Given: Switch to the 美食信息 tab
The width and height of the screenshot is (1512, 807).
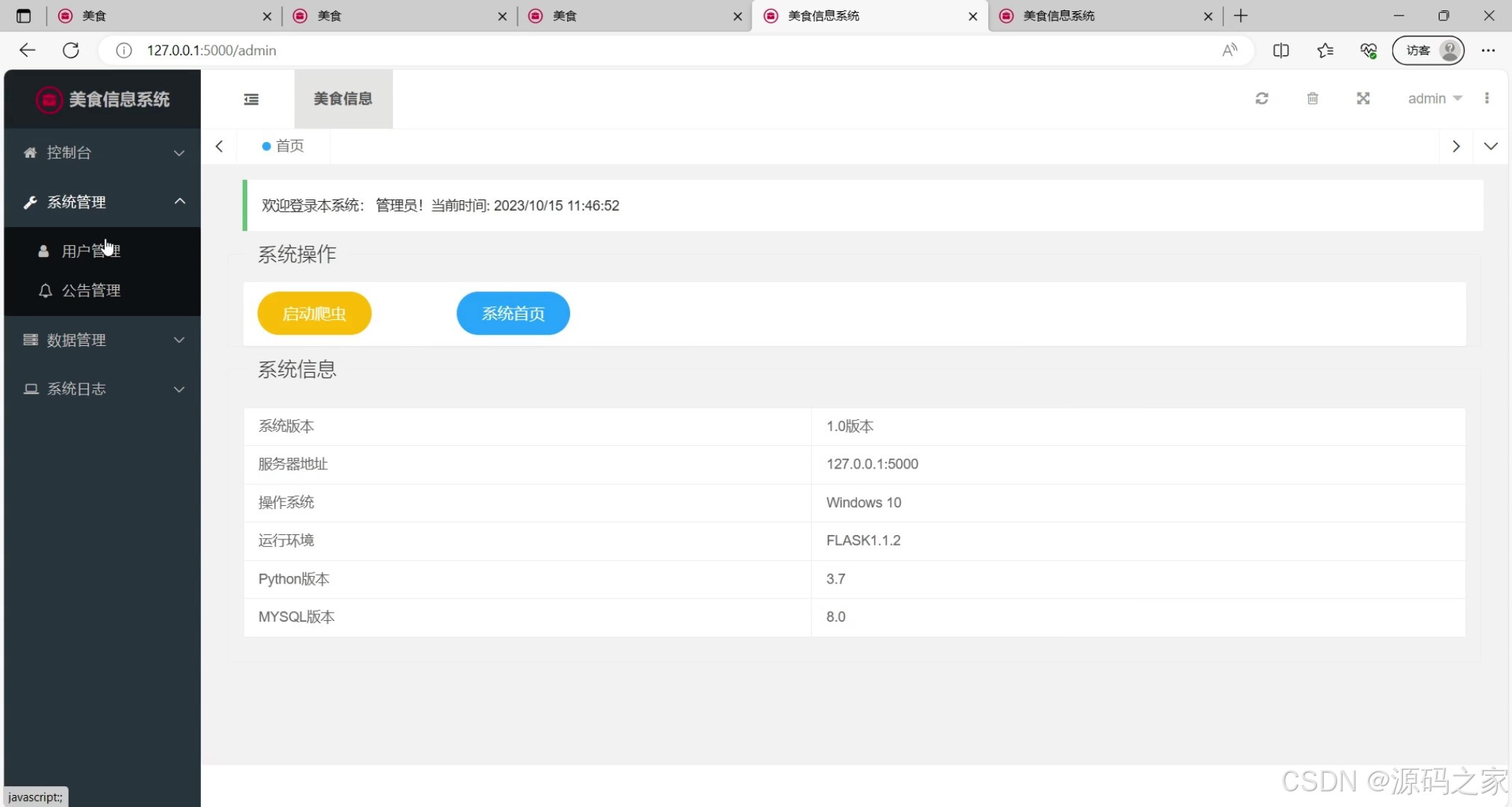Looking at the screenshot, I should 343,99.
